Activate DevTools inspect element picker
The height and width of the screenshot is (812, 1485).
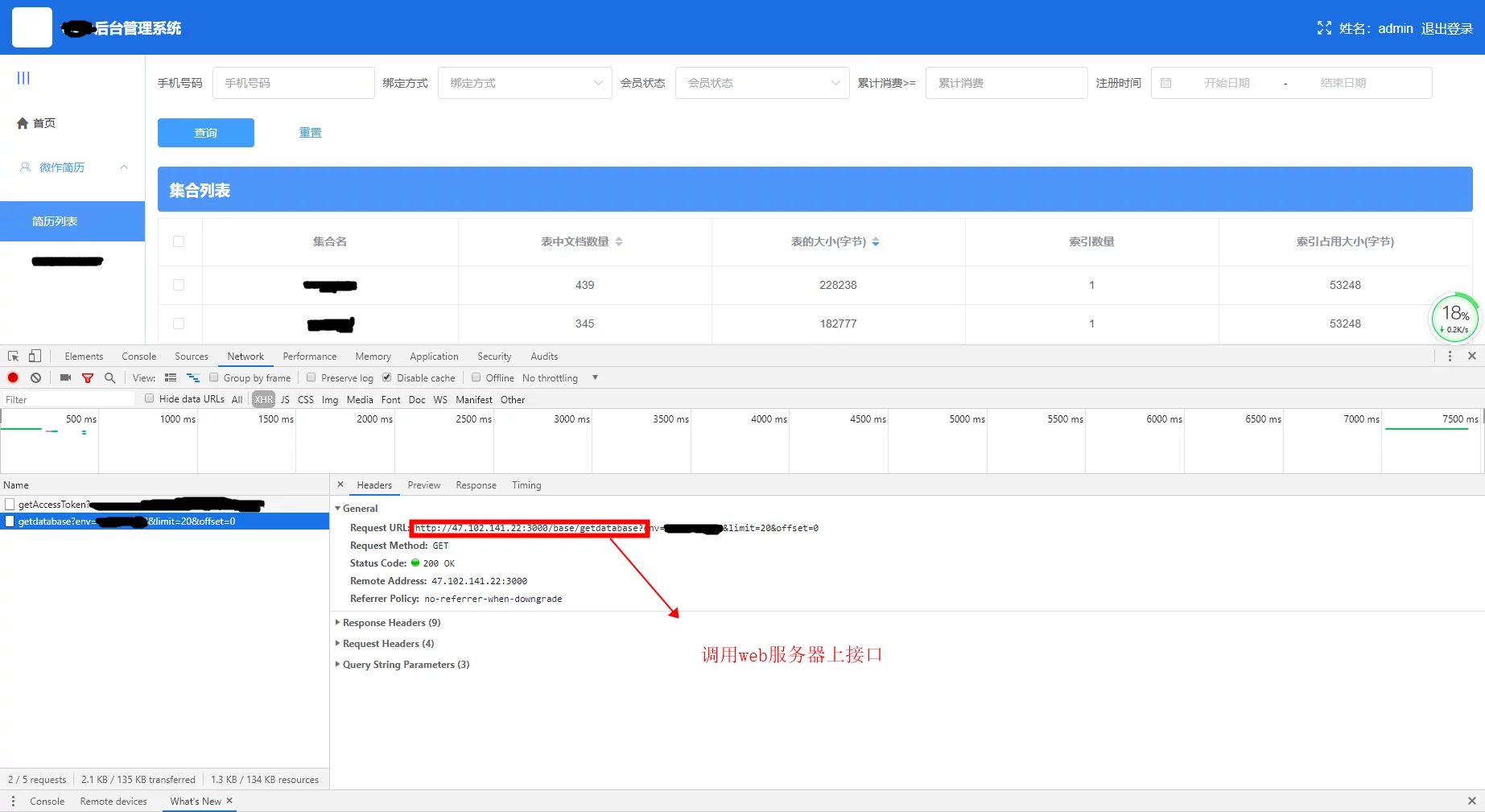coord(13,357)
